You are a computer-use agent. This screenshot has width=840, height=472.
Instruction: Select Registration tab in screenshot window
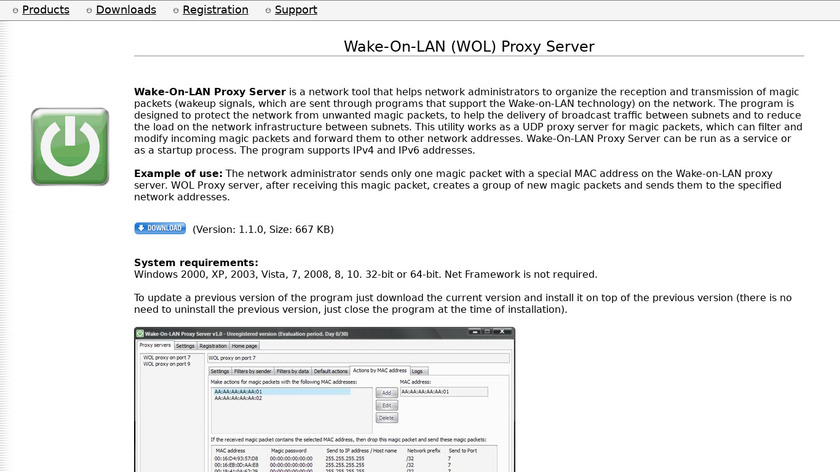pos(213,346)
